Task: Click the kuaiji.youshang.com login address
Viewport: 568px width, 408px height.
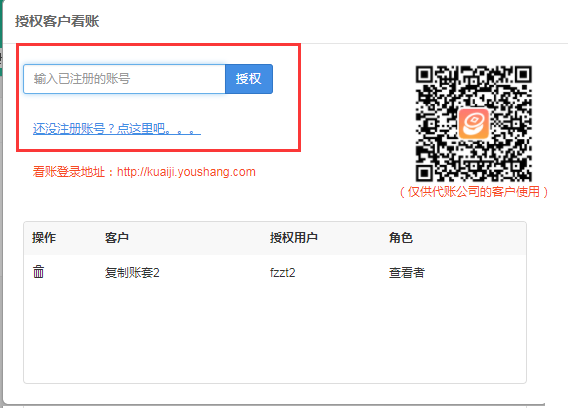Action: pyautogui.click(x=186, y=171)
